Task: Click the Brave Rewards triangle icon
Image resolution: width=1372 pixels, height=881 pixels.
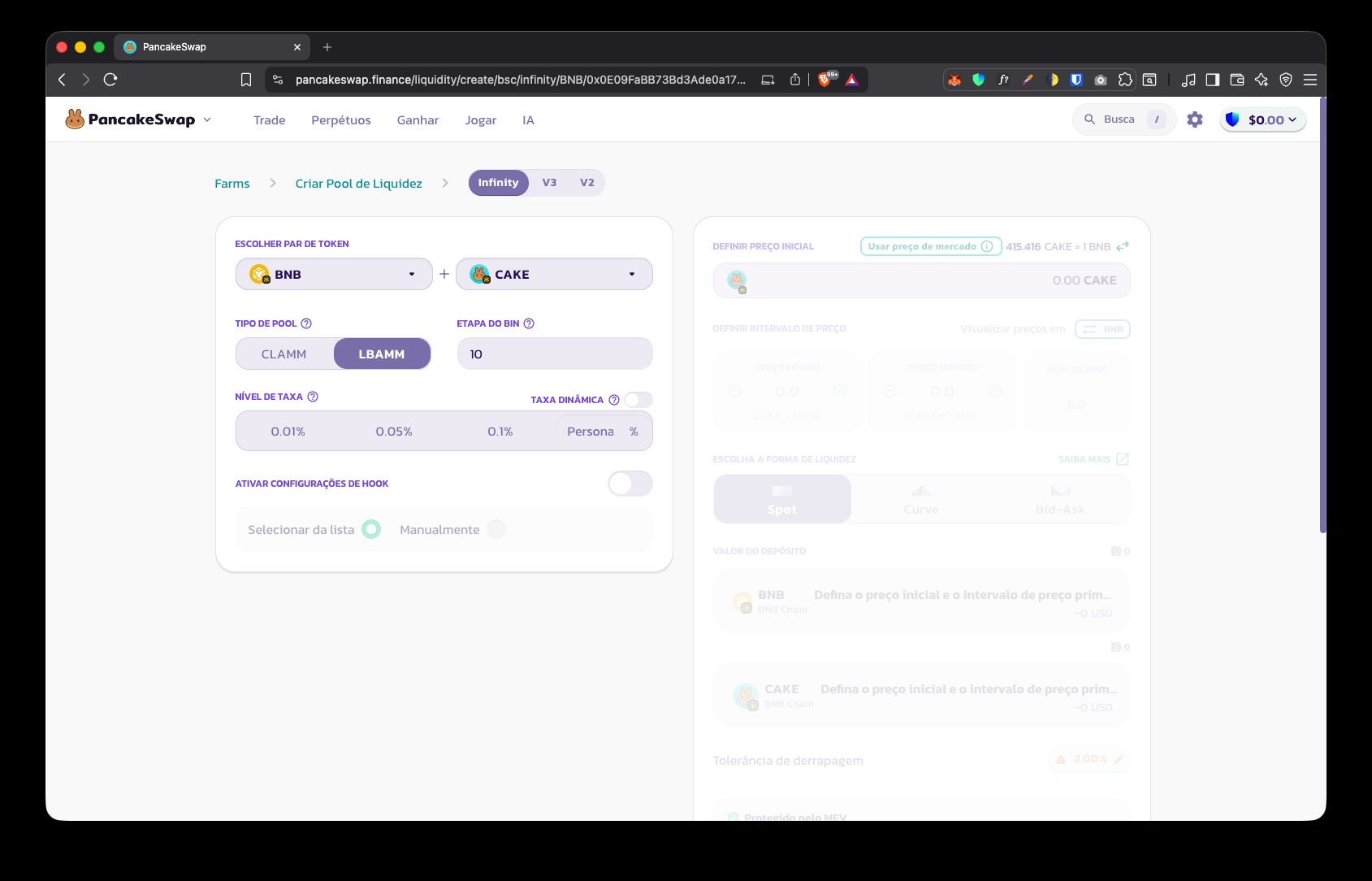Action: click(x=852, y=80)
